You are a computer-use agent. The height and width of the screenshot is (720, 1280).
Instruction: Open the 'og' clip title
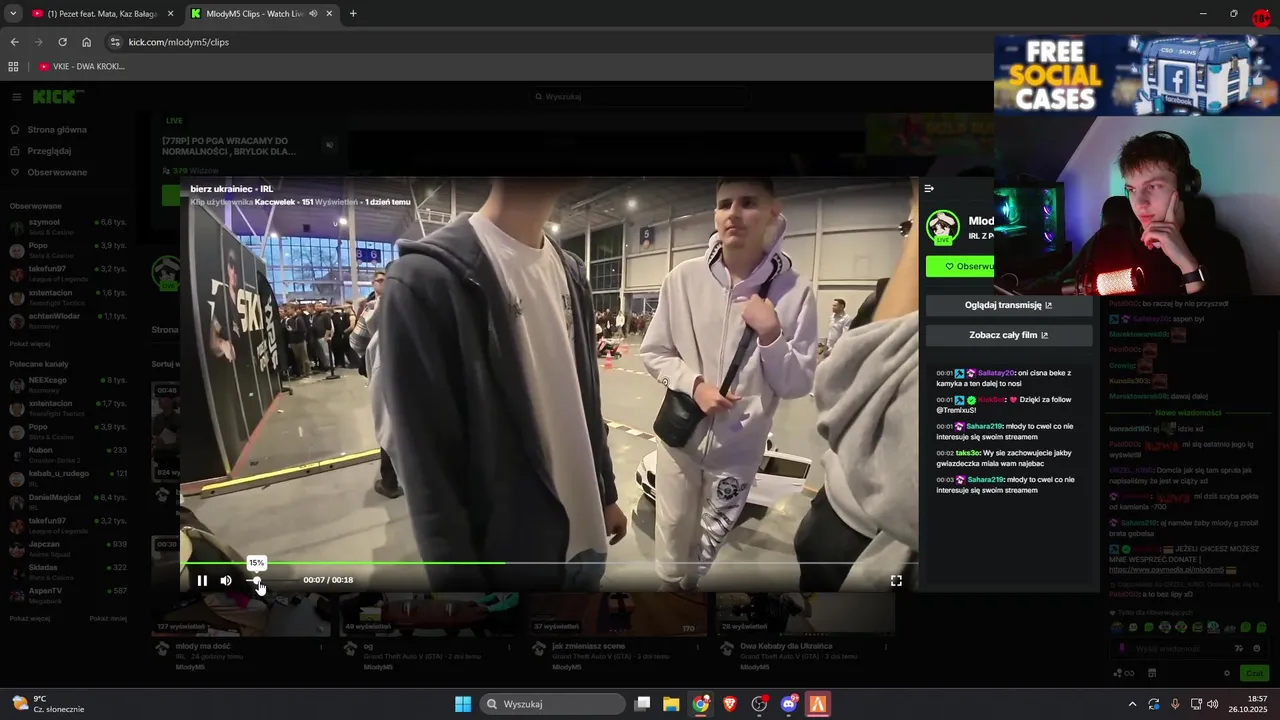point(367,646)
